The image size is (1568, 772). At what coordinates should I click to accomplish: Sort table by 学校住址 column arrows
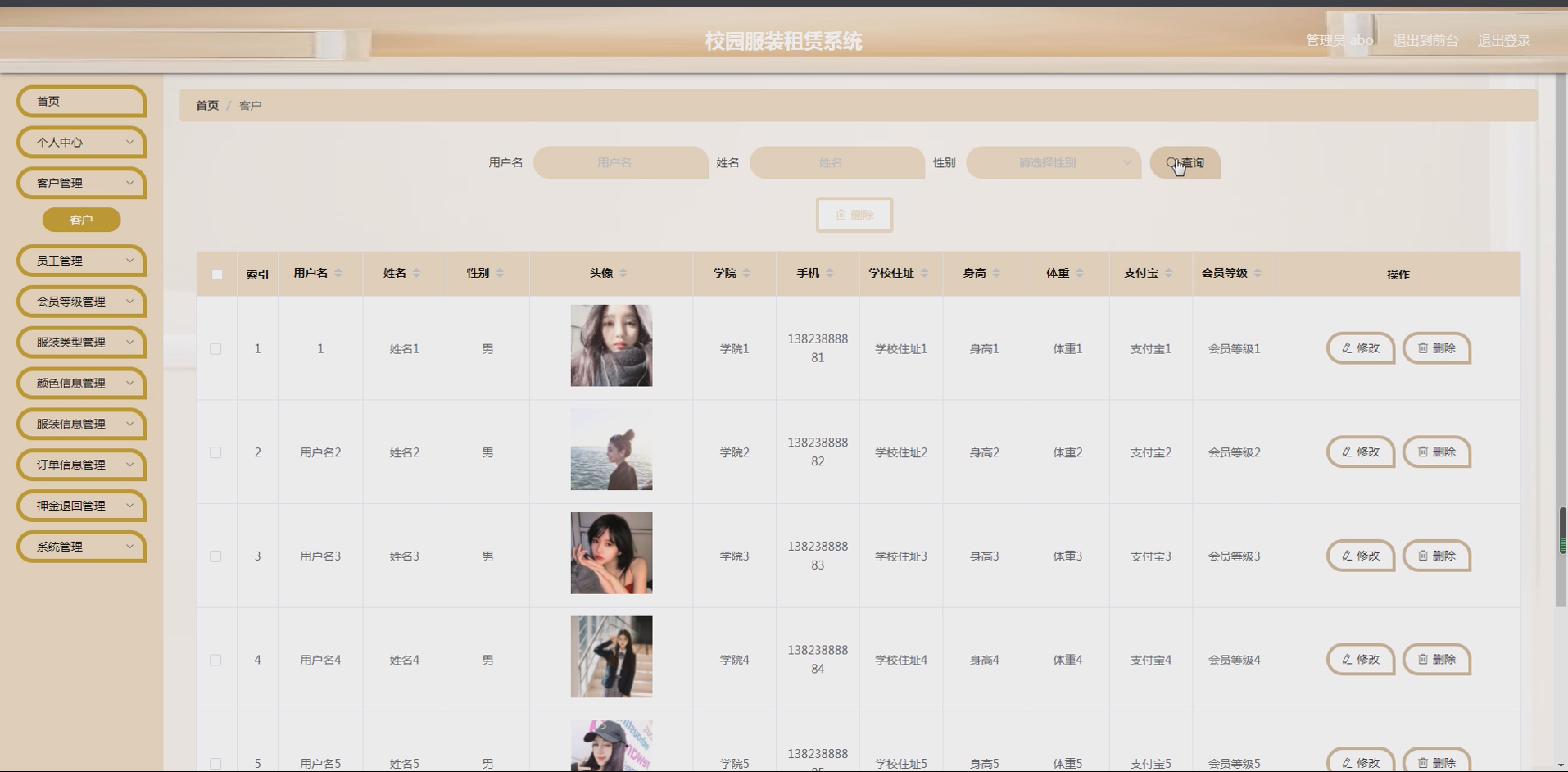(925, 274)
